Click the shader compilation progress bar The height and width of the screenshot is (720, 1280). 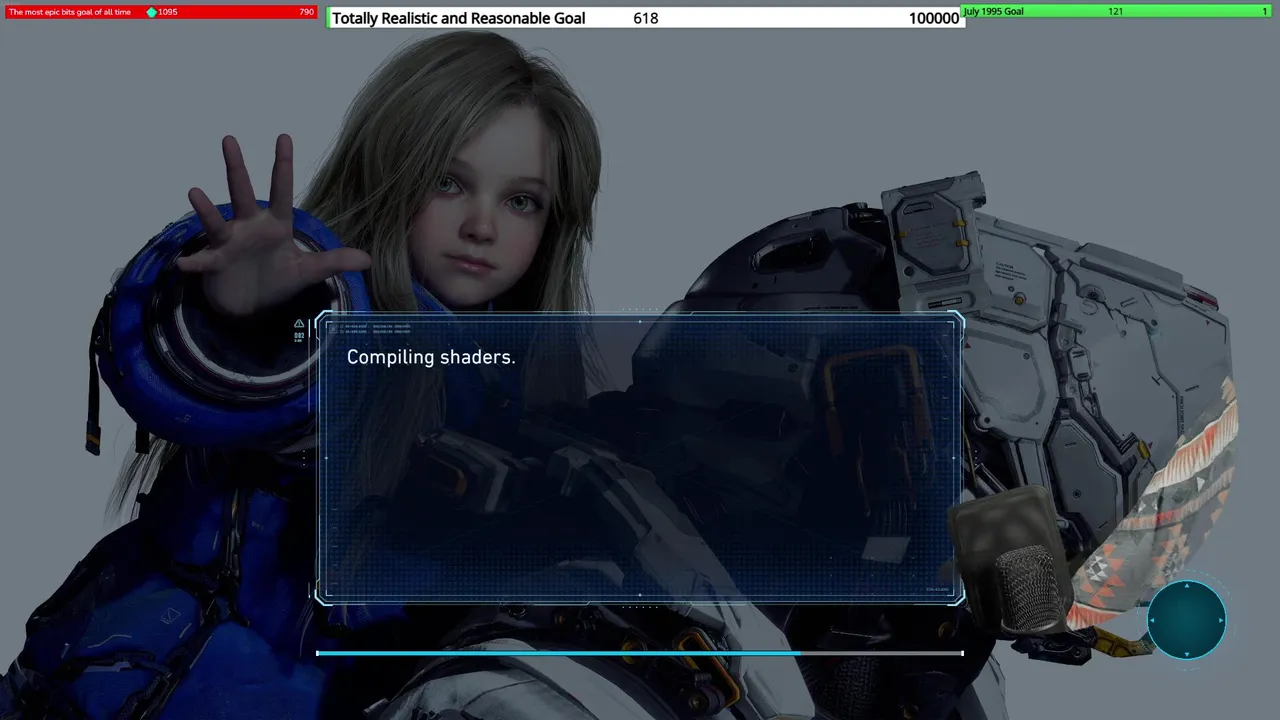[640, 653]
